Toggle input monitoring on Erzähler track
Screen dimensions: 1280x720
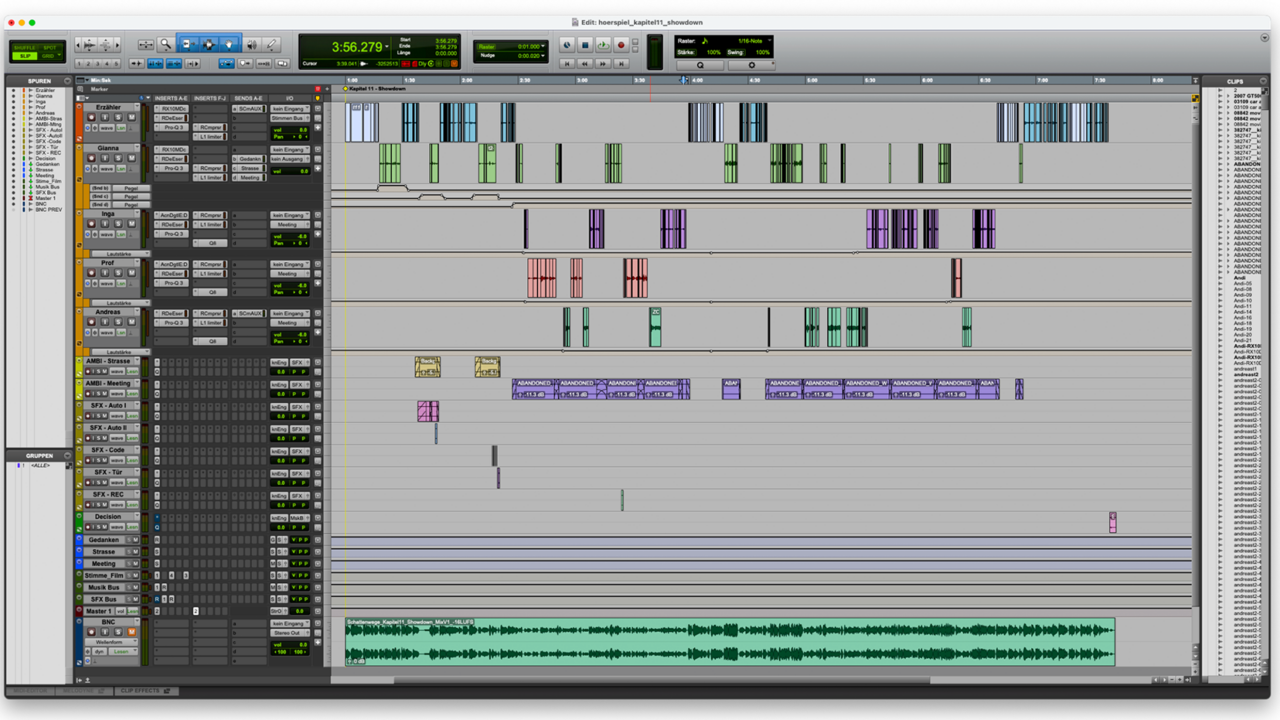(105, 117)
